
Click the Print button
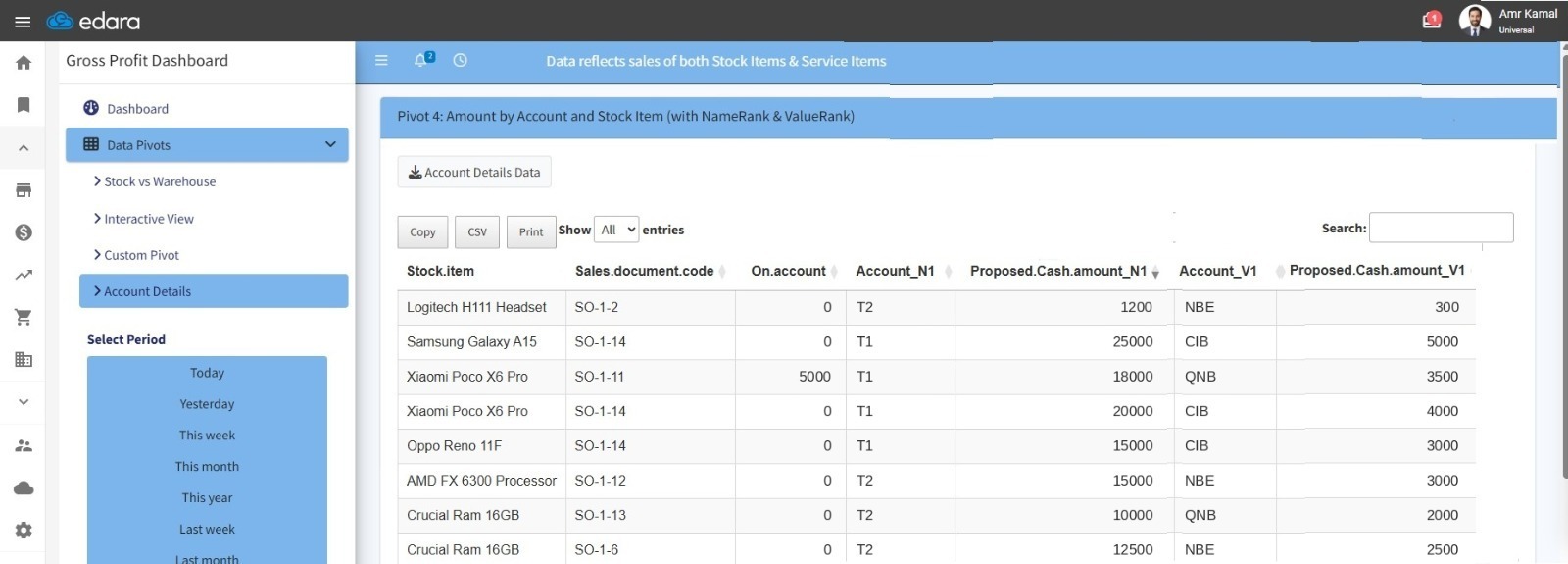(531, 232)
